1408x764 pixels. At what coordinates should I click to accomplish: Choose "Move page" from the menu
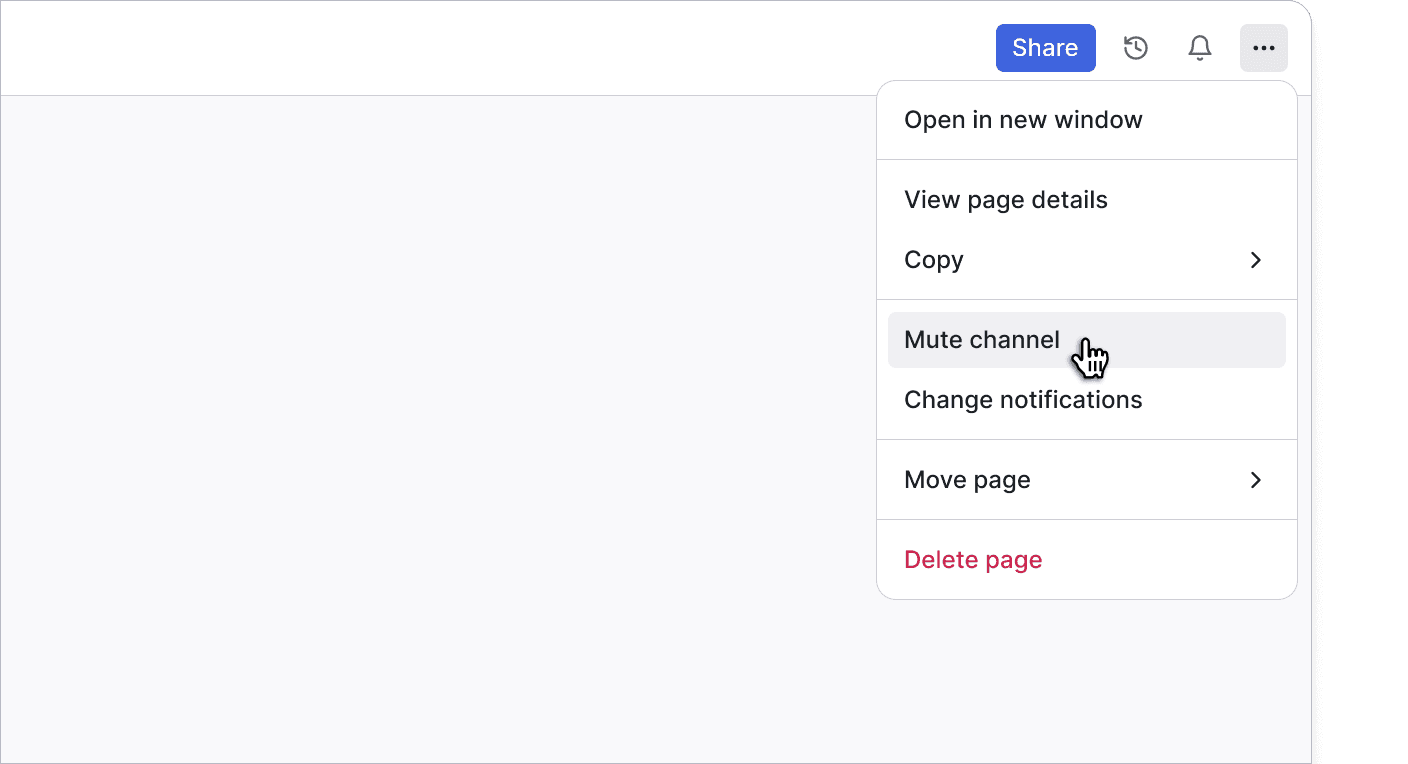point(966,480)
